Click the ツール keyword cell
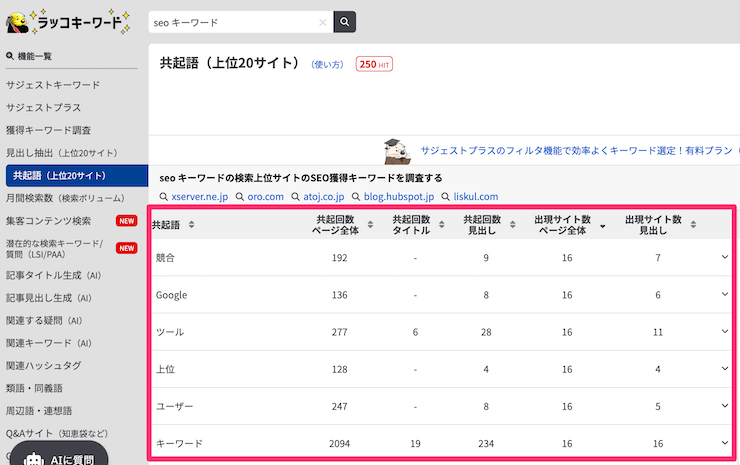The image size is (740, 465). click(170, 332)
